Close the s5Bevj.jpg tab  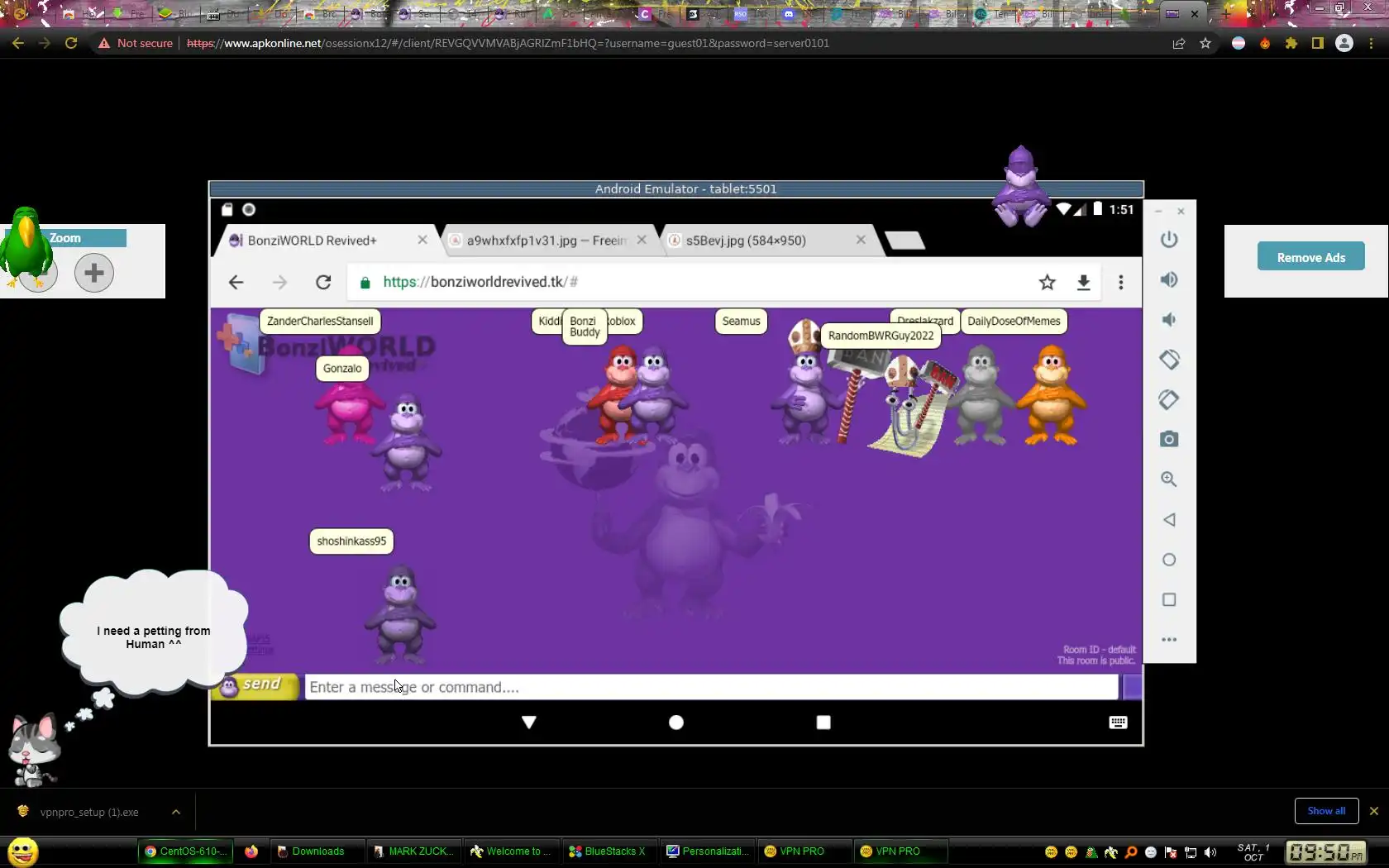[861, 240]
